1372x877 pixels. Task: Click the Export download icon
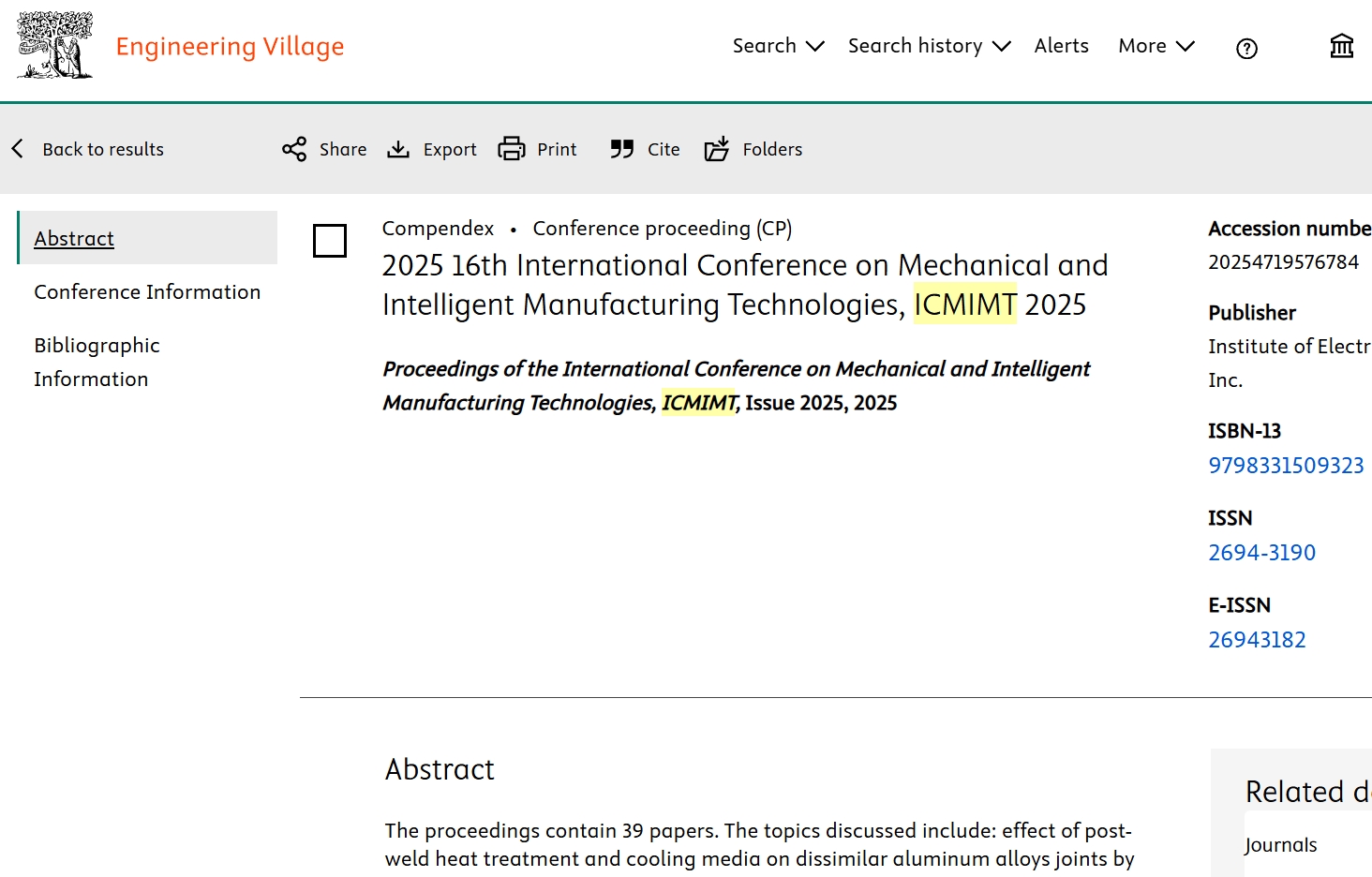tap(398, 149)
